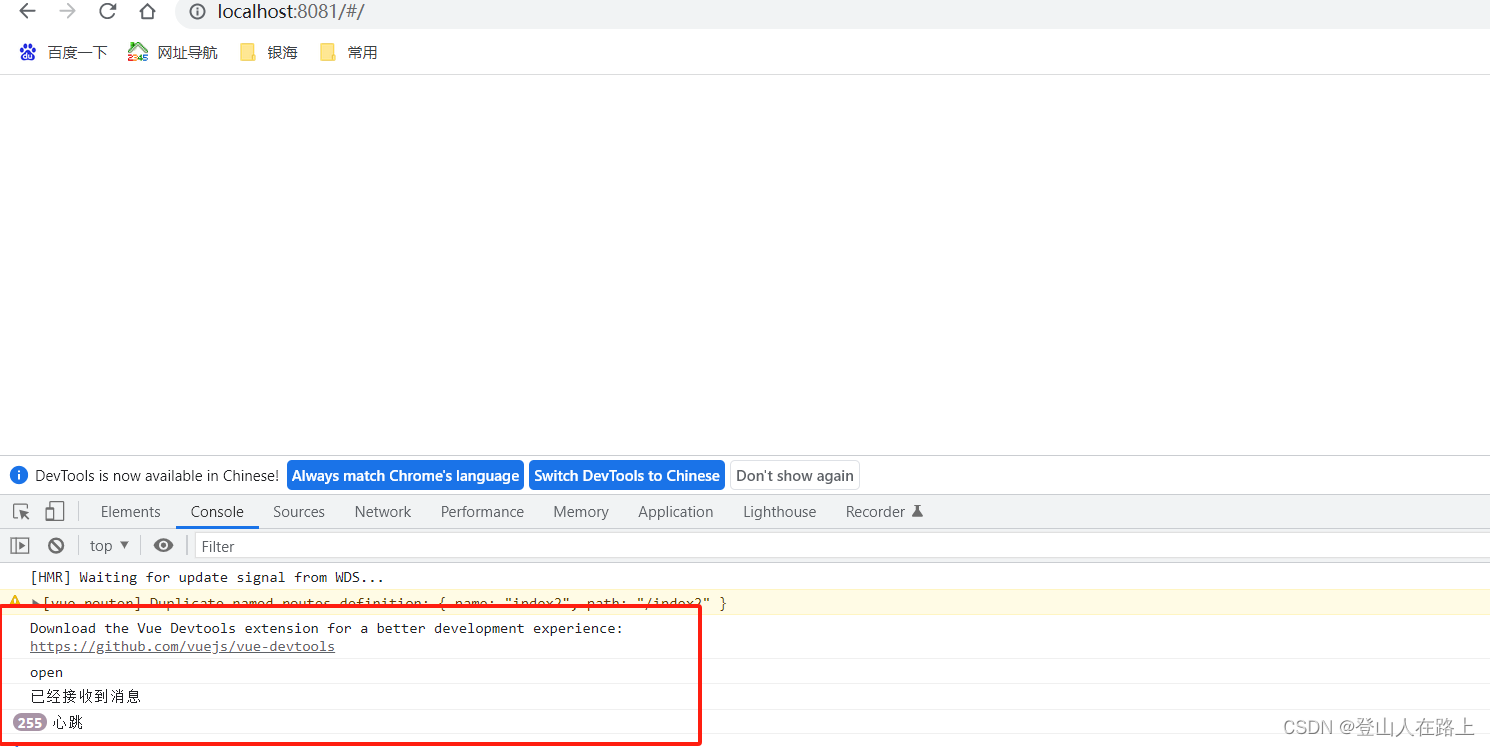Open the 百度一下 bookmark
1490x747 pixels.
tap(63, 52)
